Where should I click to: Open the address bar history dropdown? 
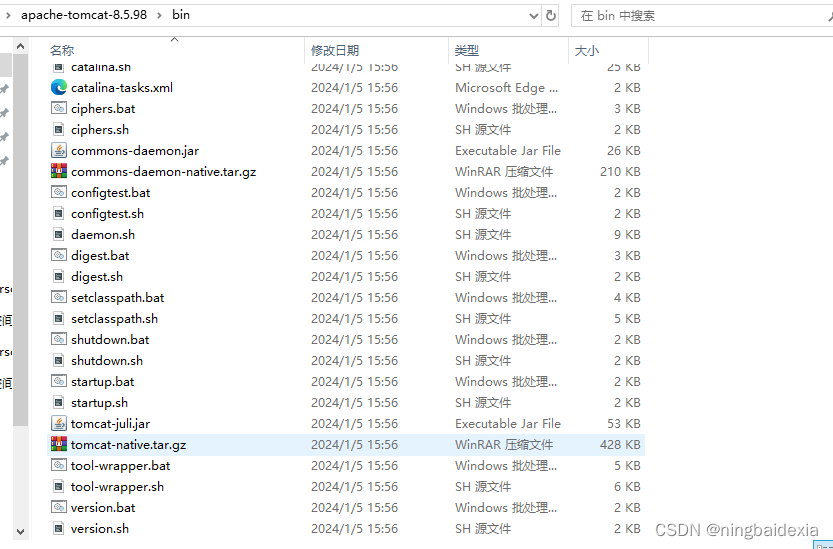pos(534,16)
